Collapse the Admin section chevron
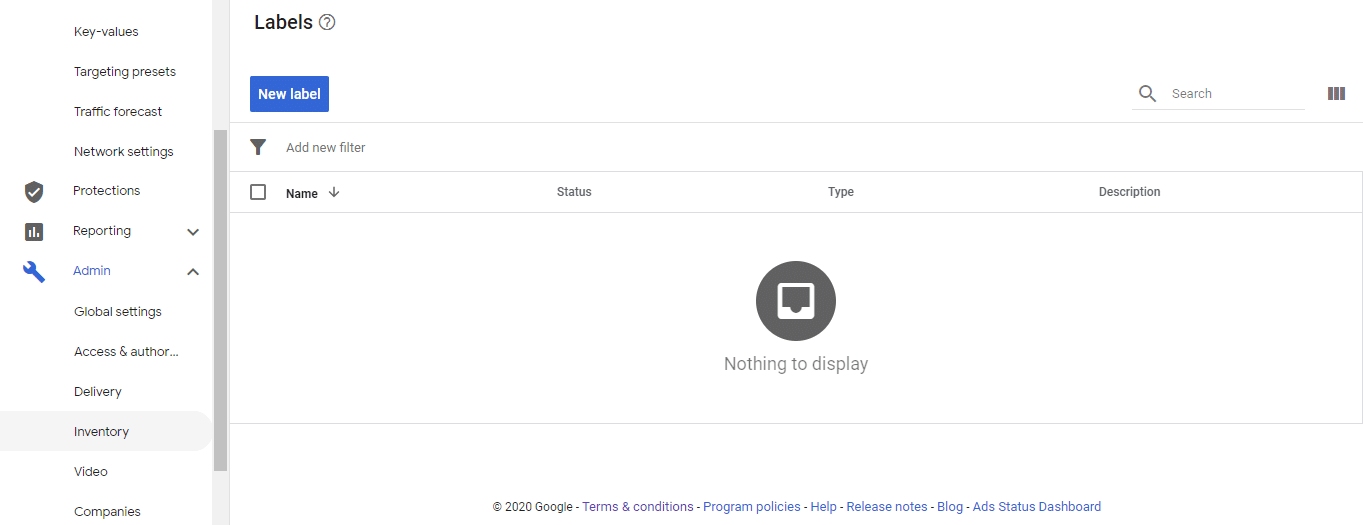Image resolution: width=1363 pixels, height=525 pixels. 193,272
